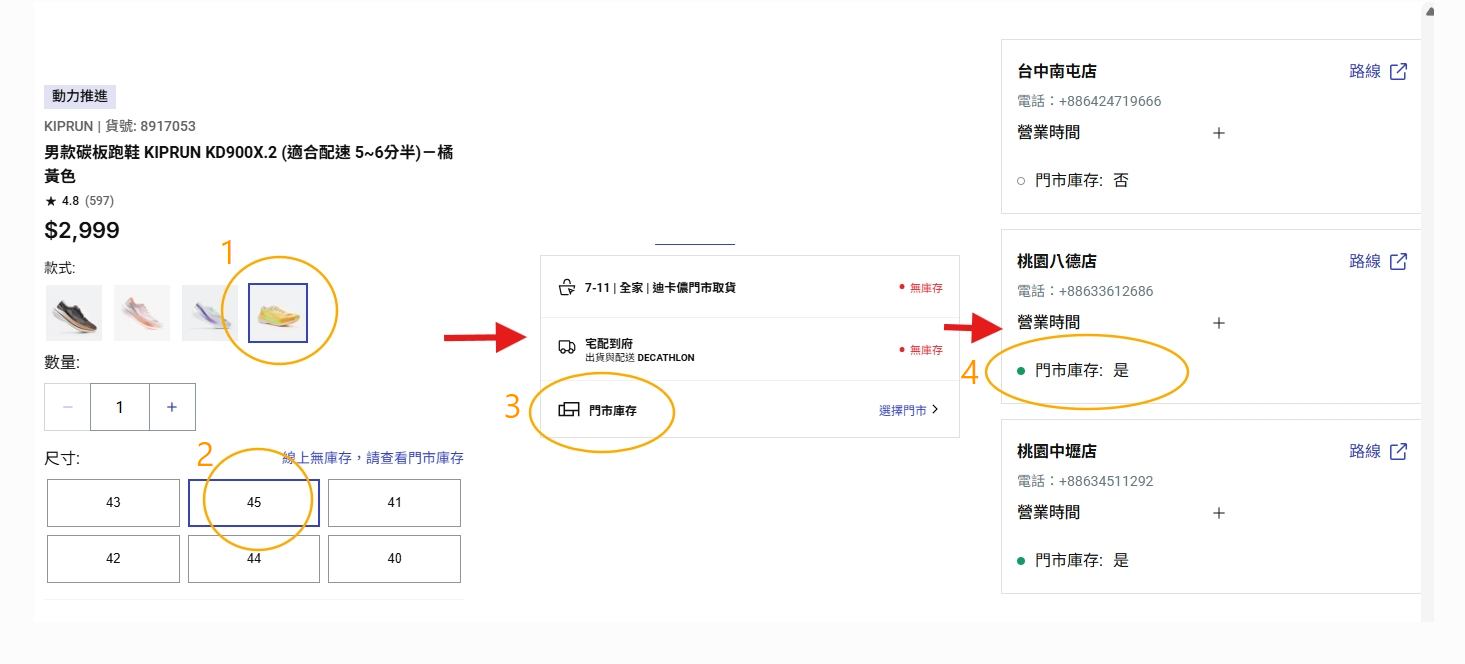Image resolution: width=1465 pixels, height=664 pixels.
Task: Click the $2,999 price
Action: tap(82, 231)
